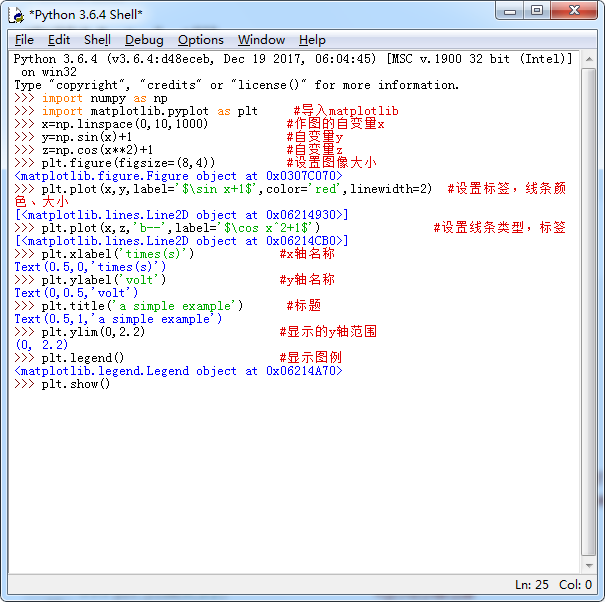
Task: Minimize the Python Shell window
Action: pos(510,11)
